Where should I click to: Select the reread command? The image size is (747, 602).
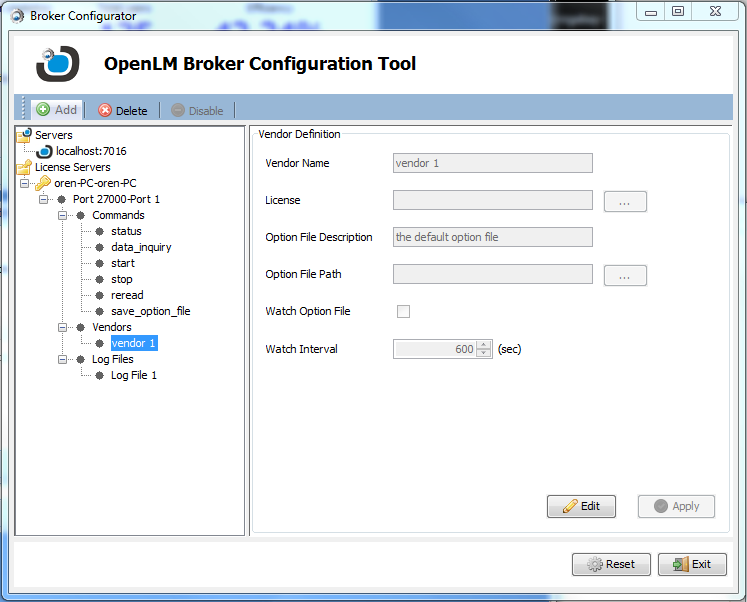pos(127,295)
